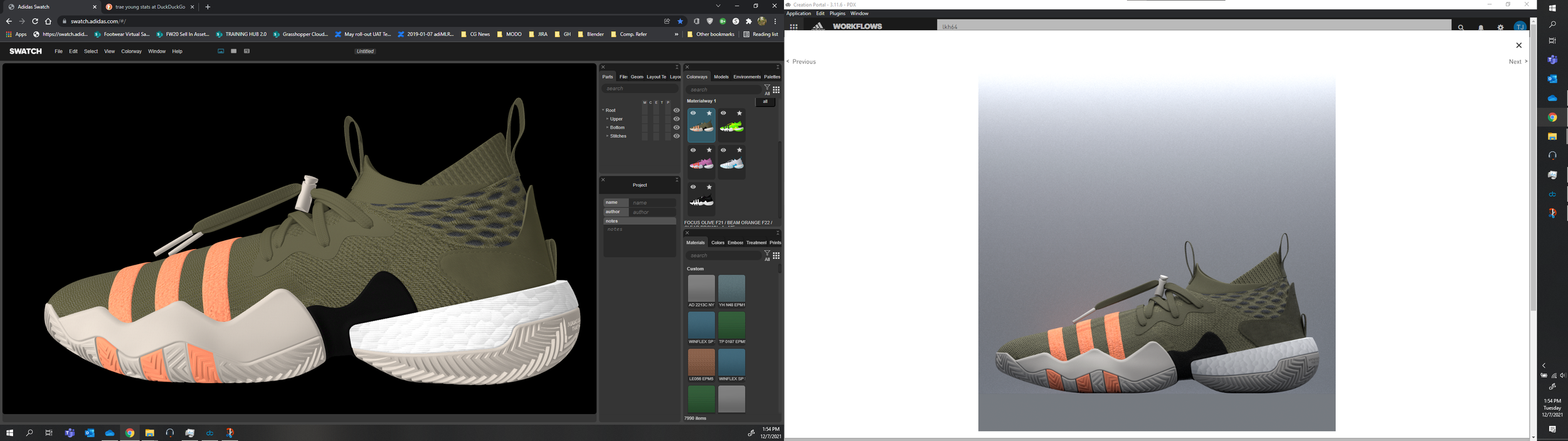This screenshot has height=441, width=1568.
Task: Favorite the neon green colorway with its star
Action: pyautogui.click(x=739, y=114)
